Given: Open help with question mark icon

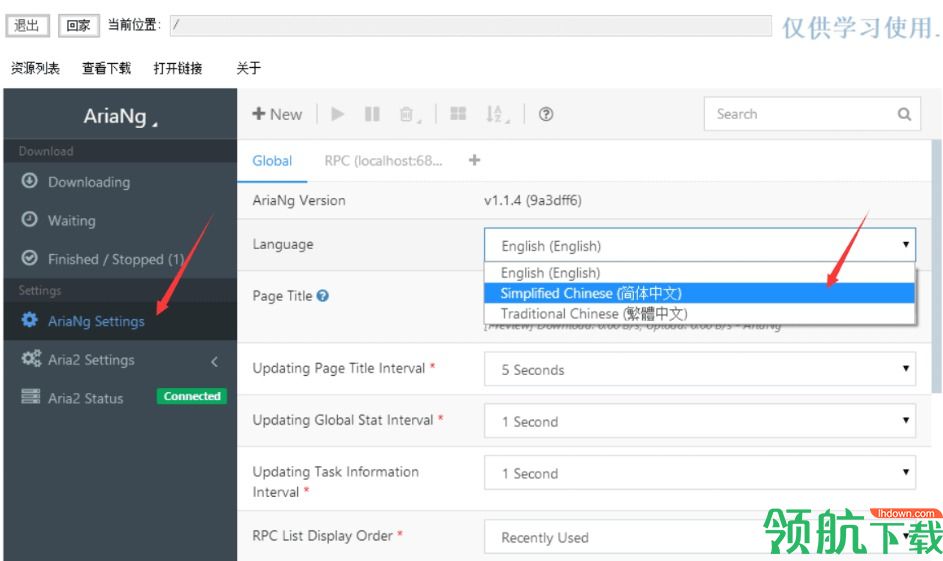Looking at the screenshot, I should 546,114.
